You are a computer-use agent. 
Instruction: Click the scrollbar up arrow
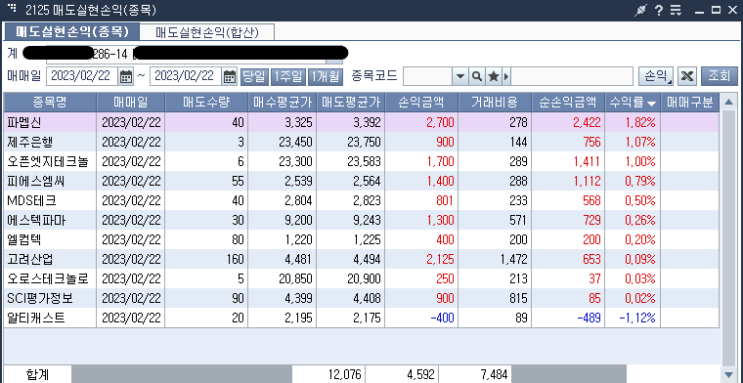[728, 101]
